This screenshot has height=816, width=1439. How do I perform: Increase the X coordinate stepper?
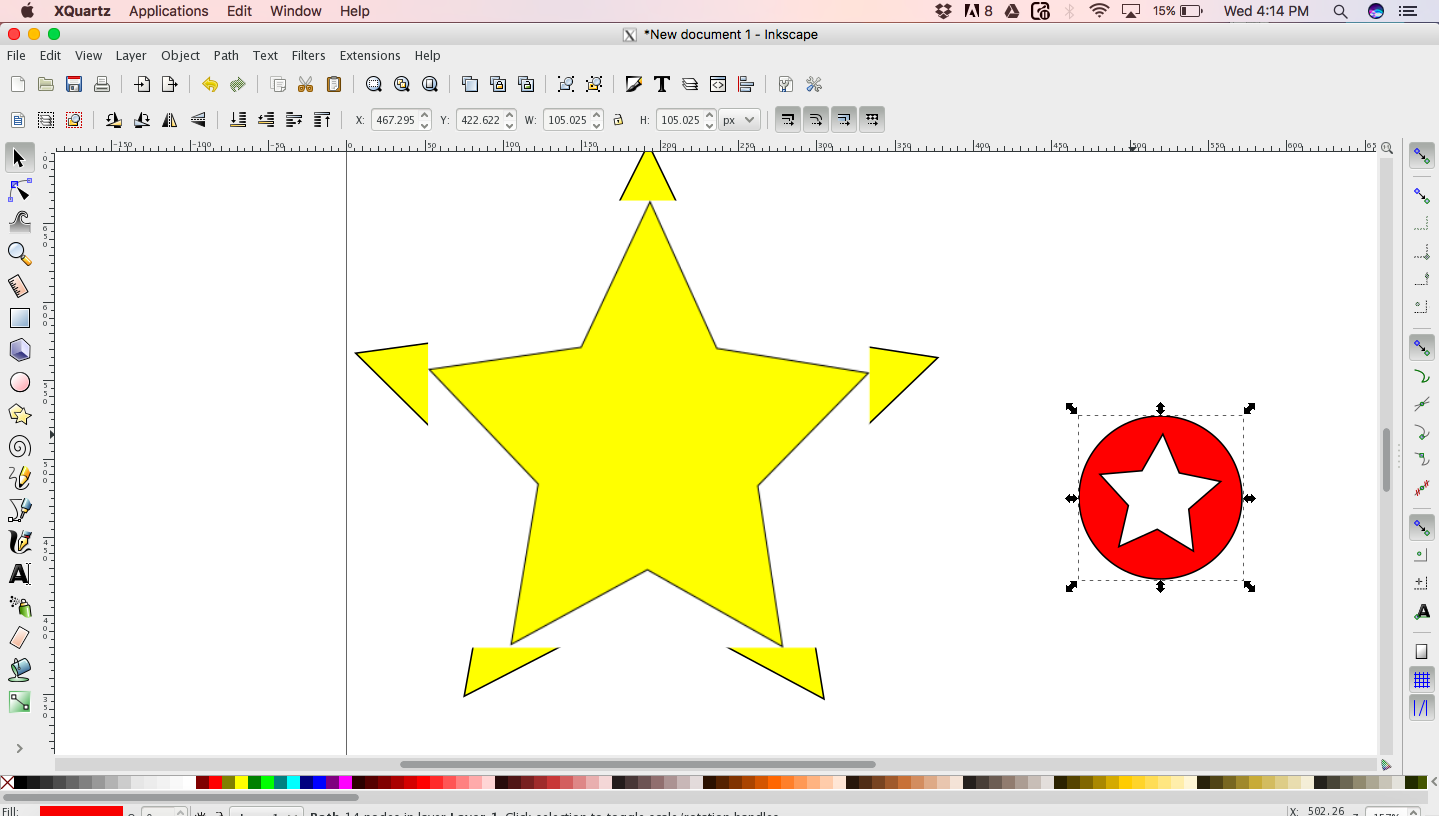coord(425,115)
